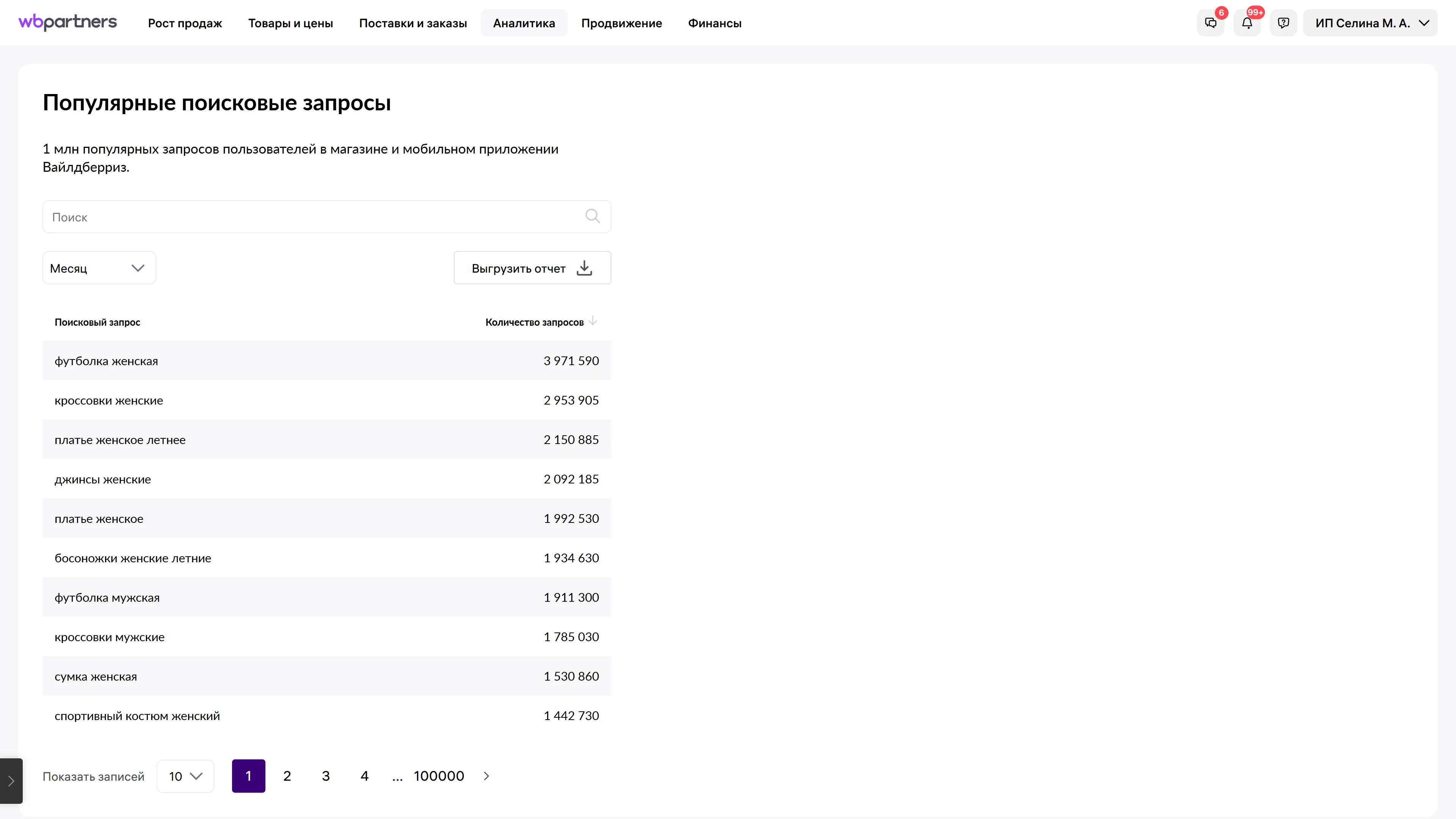Viewport: 1456px width, 819px height.
Task: Open the Месяц period dropdown
Action: pyautogui.click(x=99, y=268)
